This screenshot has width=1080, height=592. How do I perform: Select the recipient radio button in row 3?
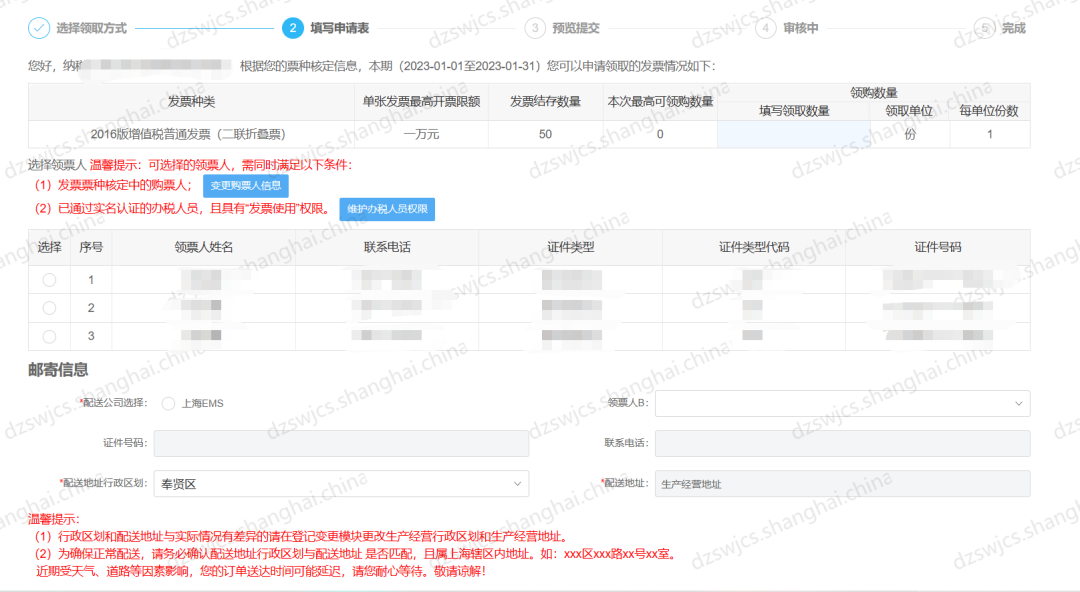49,336
